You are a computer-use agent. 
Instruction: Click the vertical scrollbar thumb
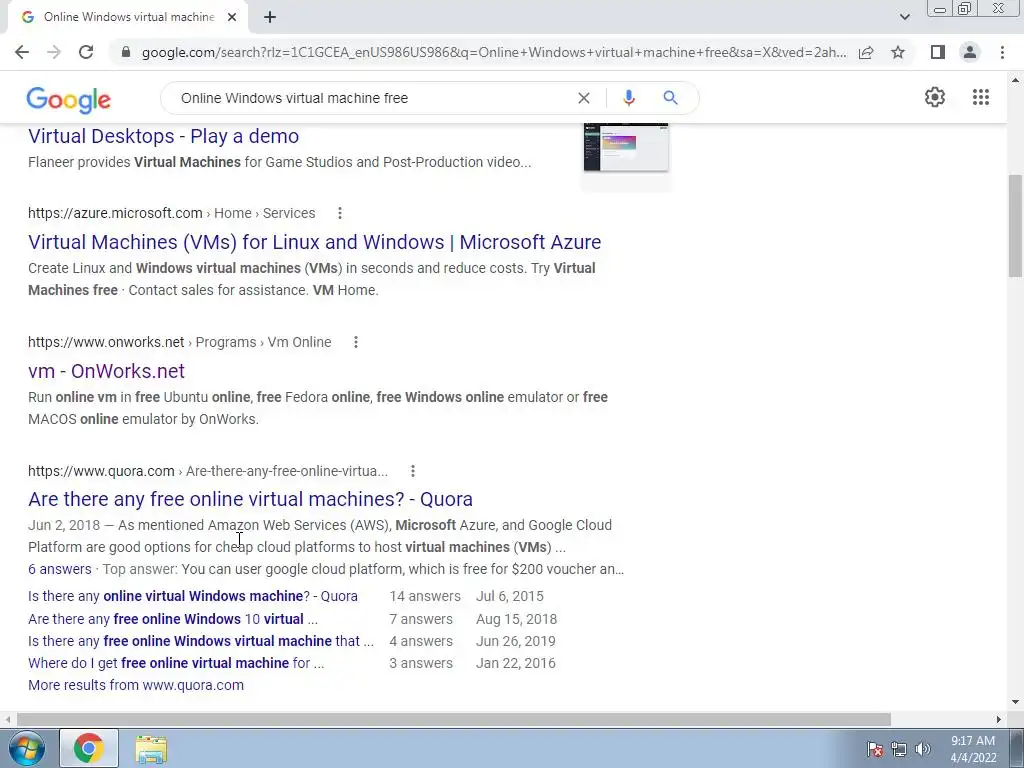click(1016, 226)
